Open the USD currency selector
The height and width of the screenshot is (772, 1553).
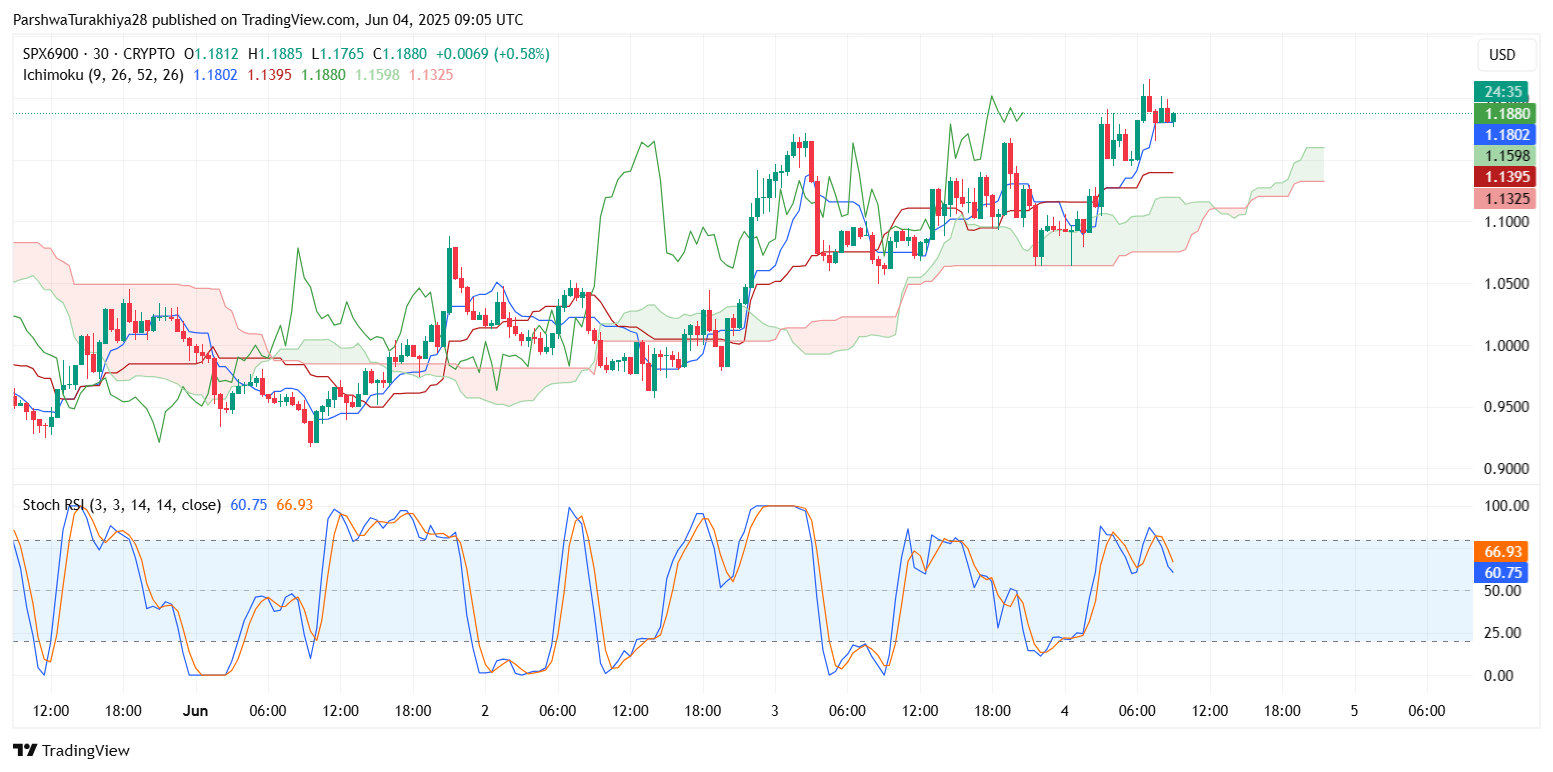[1502, 55]
